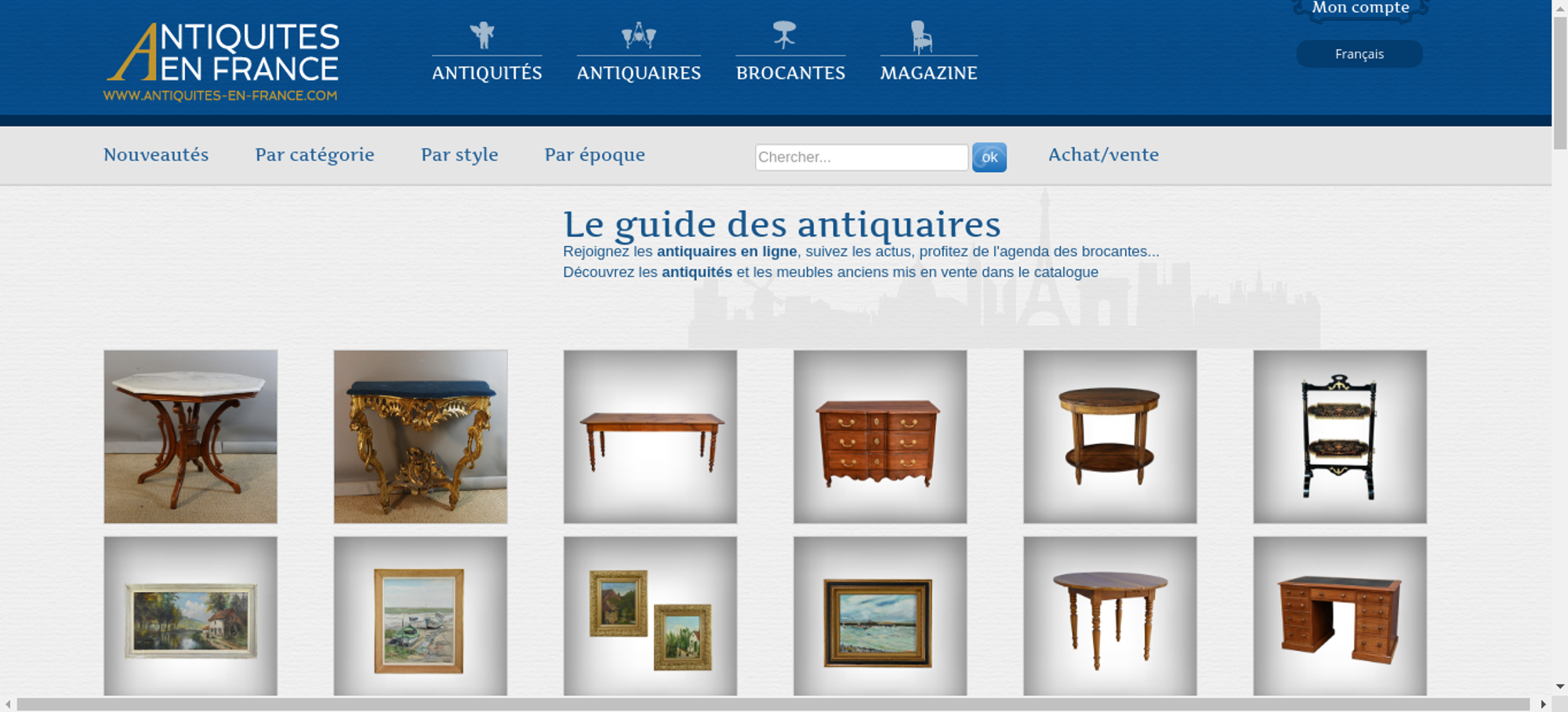This screenshot has height=712, width=1568.
Task: View the wooden chest of drawers listing
Action: pos(880,437)
